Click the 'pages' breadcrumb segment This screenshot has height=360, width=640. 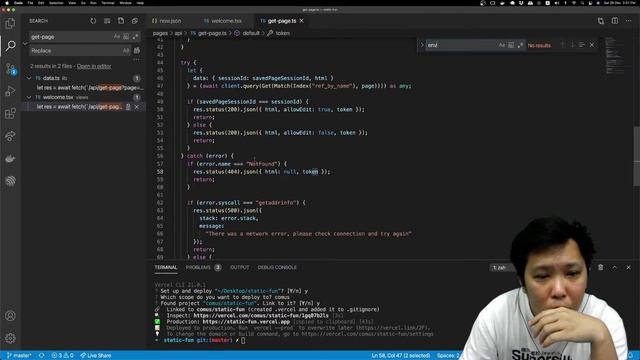click(x=160, y=33)
